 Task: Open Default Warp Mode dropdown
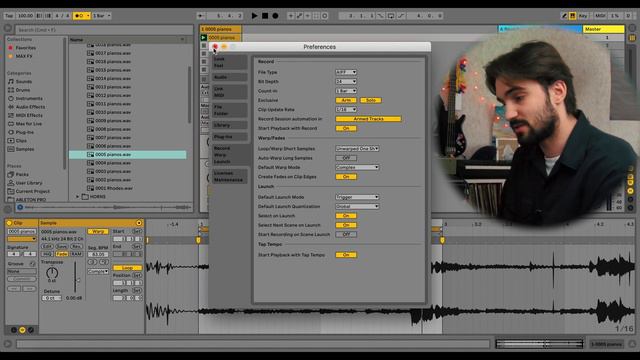pos(357,167)
